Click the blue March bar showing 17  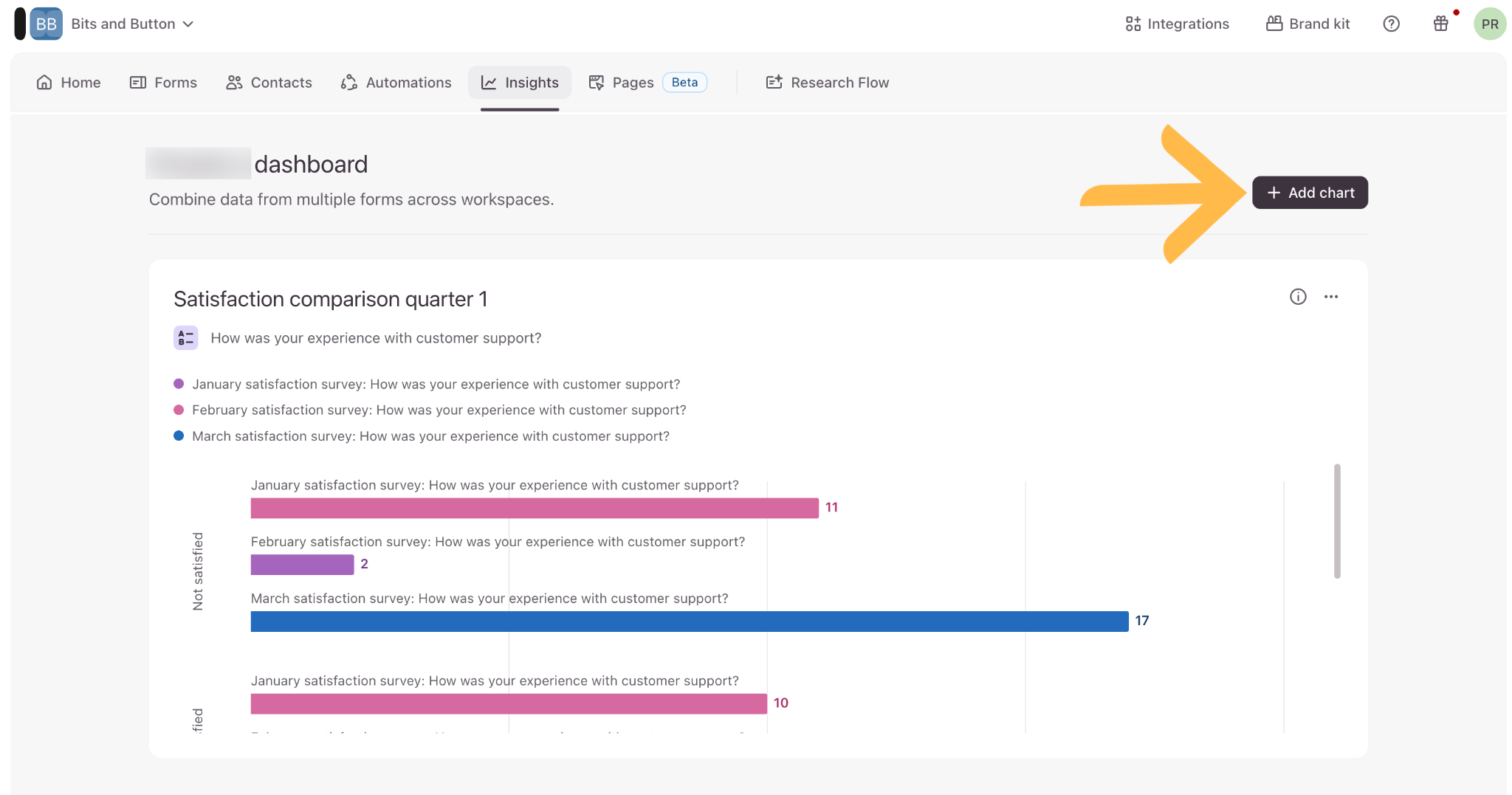click(x=690, y=622)
